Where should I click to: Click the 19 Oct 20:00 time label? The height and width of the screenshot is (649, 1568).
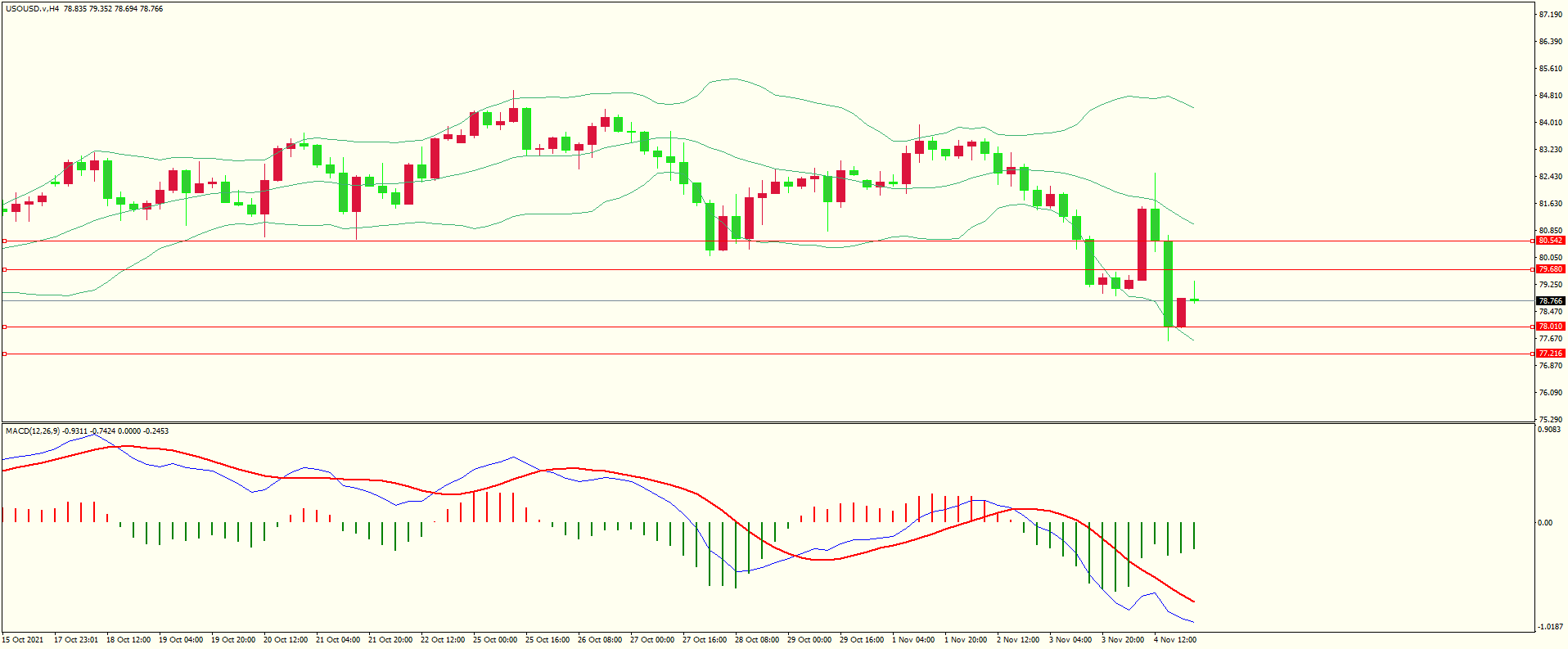coord(233,640)
